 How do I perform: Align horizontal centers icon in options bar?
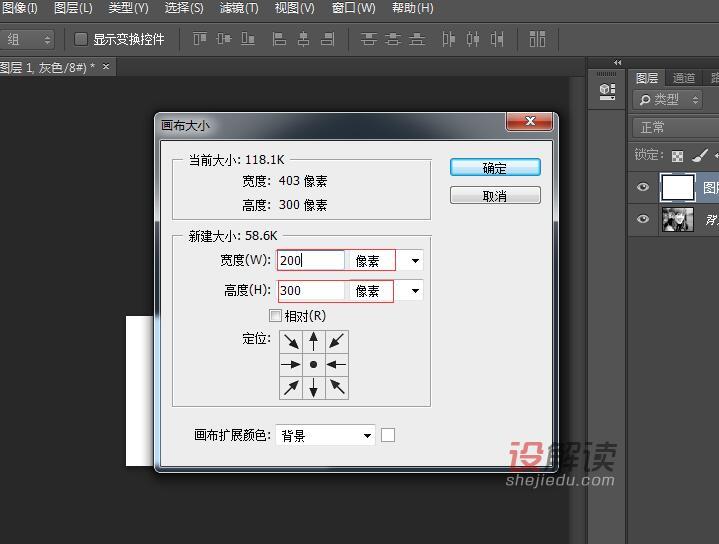(303, 39)
